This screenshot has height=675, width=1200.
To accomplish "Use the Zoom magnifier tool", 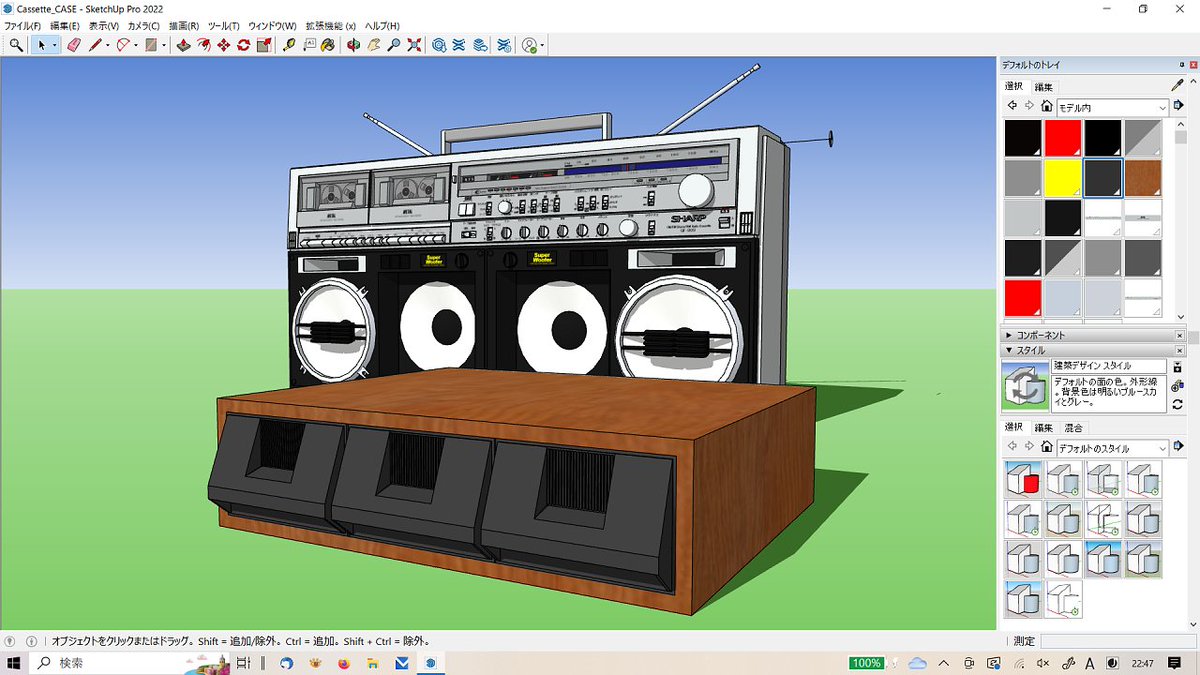I will click(x=394, y=45).
